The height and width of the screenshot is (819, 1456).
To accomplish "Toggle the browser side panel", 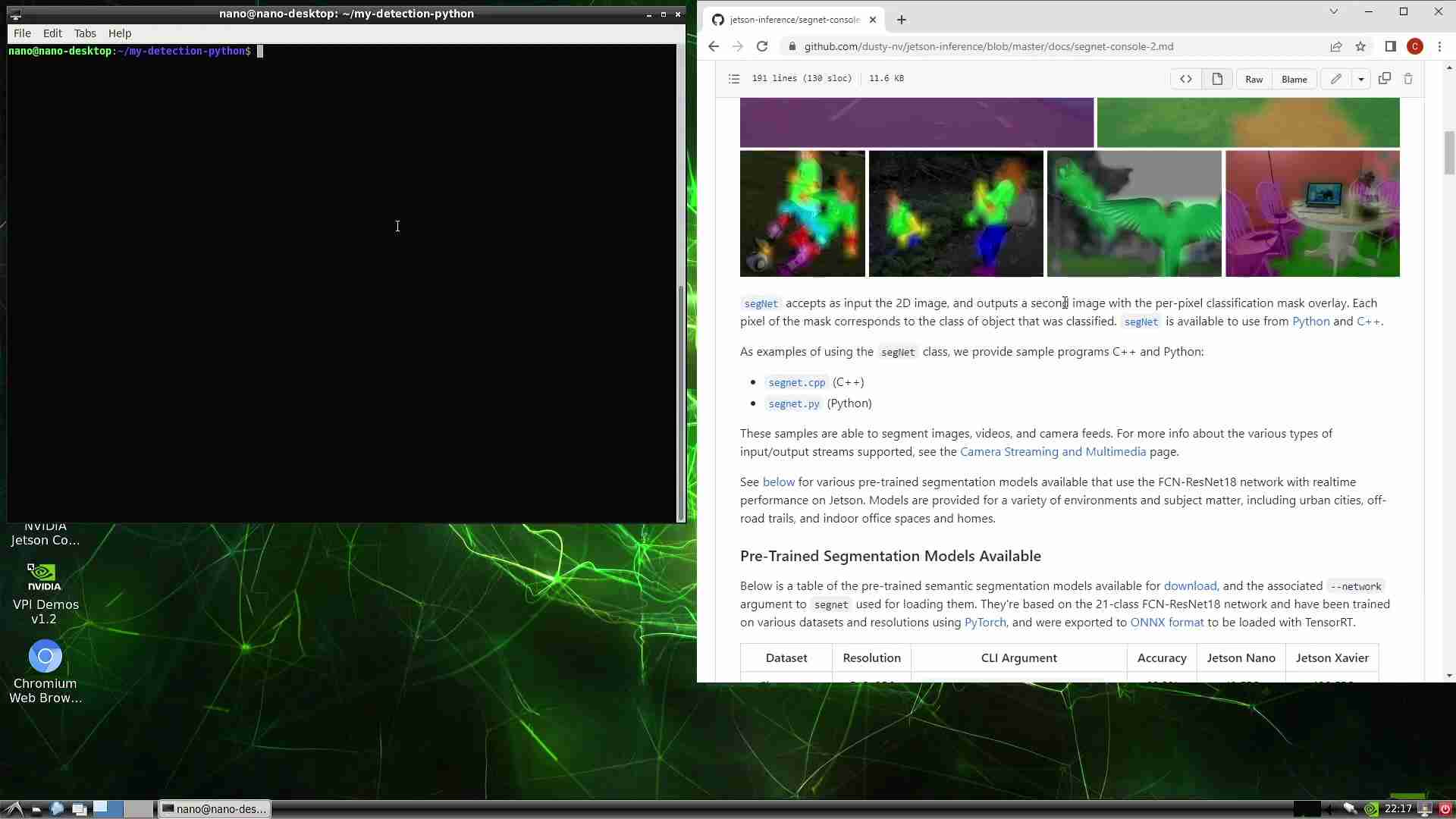I will 1390,47.
